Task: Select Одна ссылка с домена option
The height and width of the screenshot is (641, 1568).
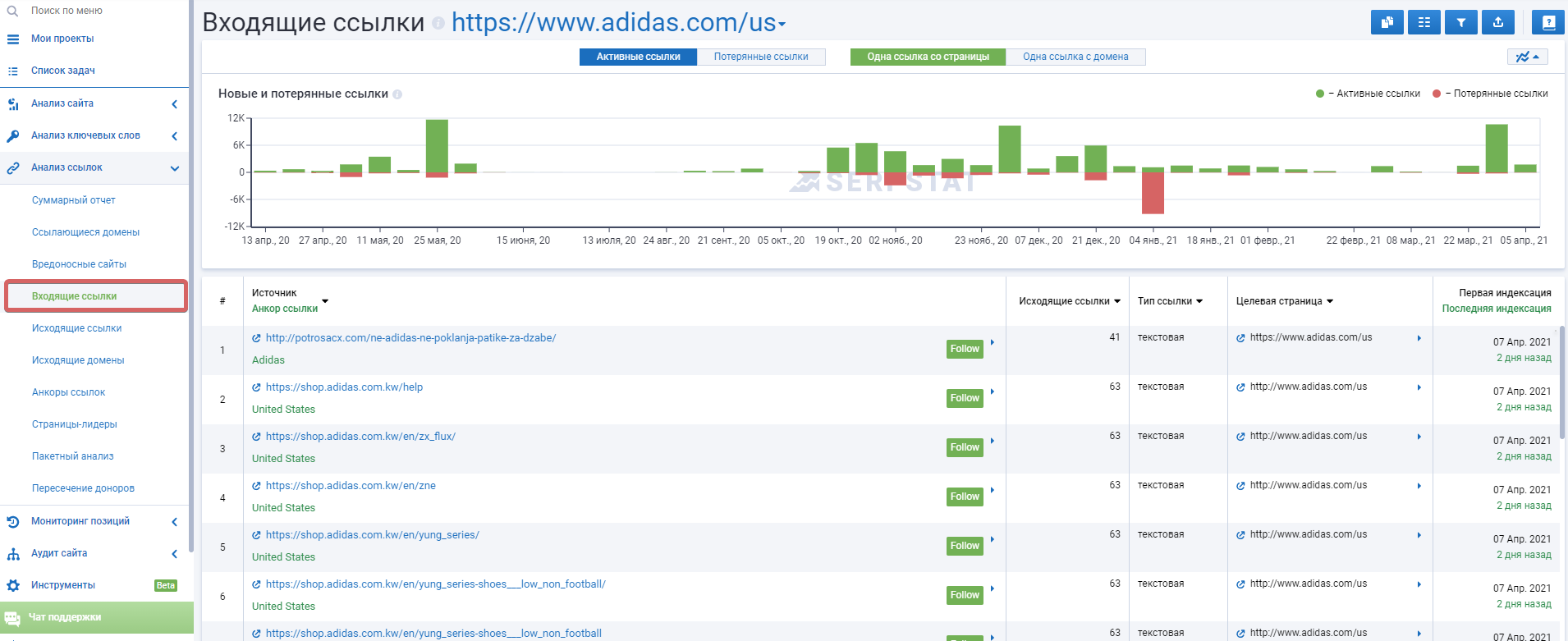Action: (1075, 57)
